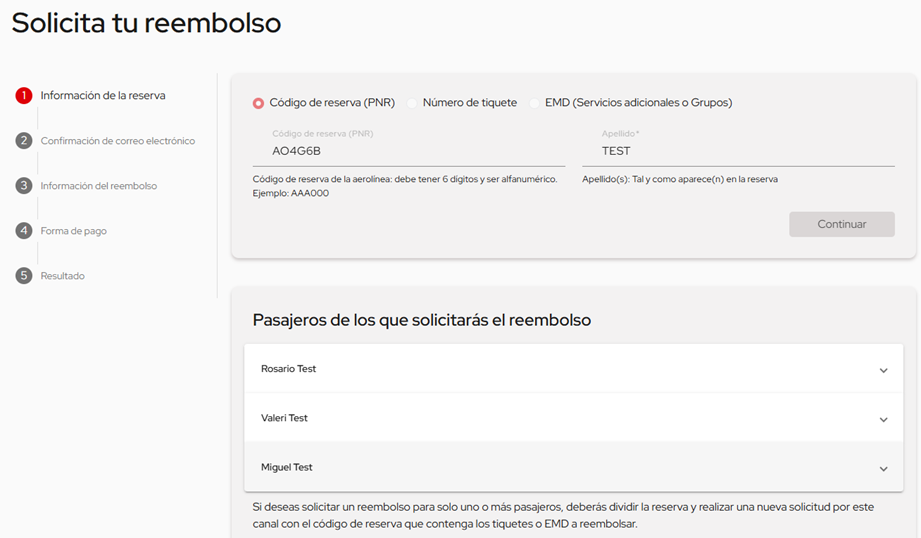Choose the EMD (Servicios adicionales o Grupos) option
The width and height of the screenshot is (921, 538).
(535, 103)
